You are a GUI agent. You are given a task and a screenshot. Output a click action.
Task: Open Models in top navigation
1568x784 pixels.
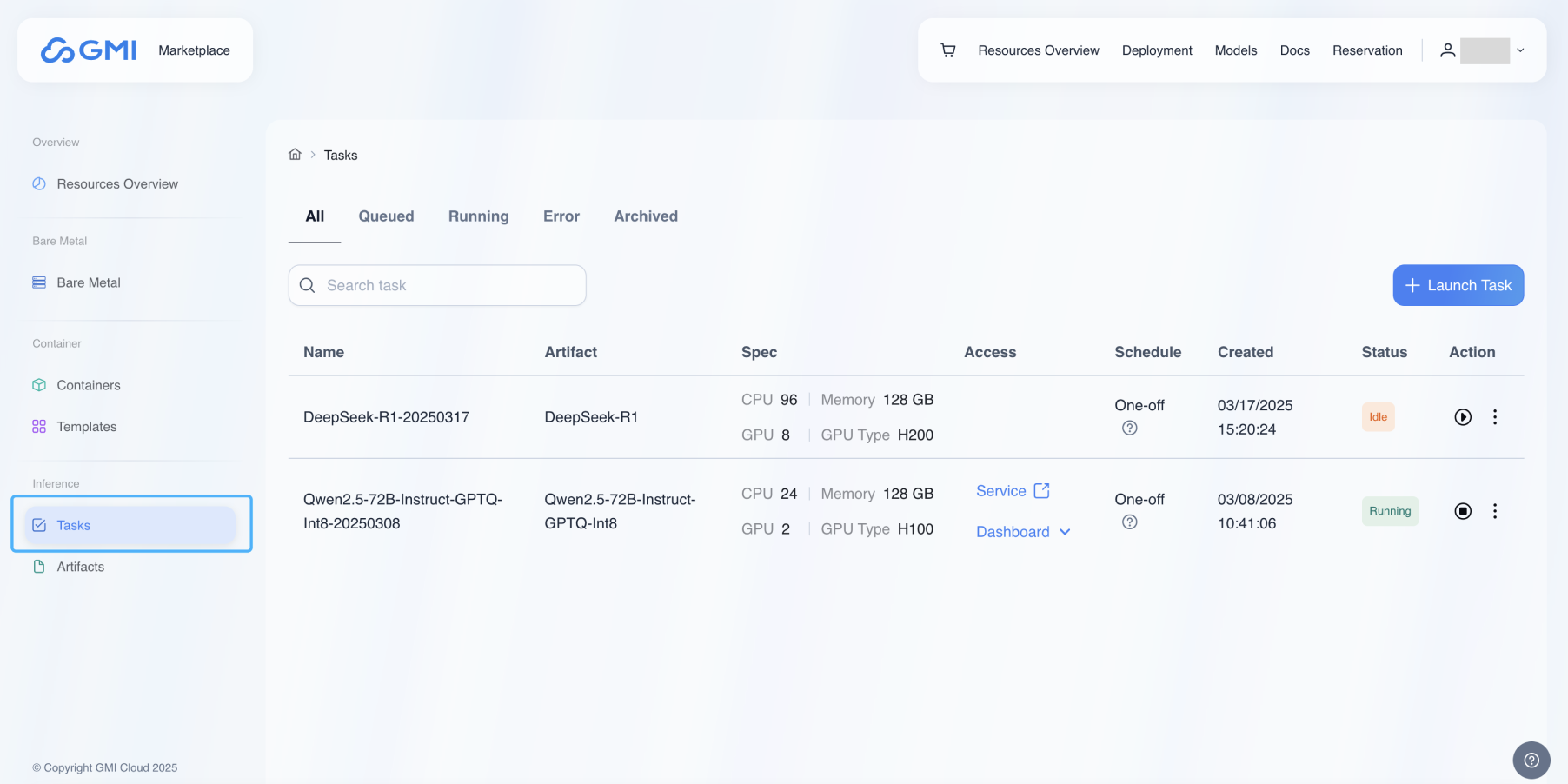[1236, 50]
